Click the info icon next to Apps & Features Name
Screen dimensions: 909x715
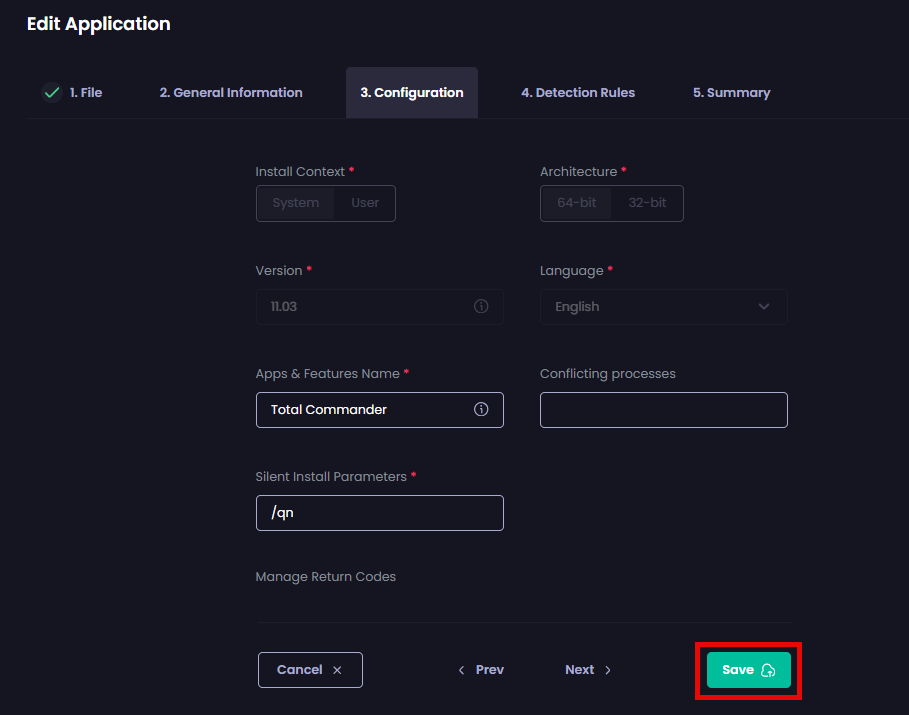pyautogui.click(x=480, y=409)
